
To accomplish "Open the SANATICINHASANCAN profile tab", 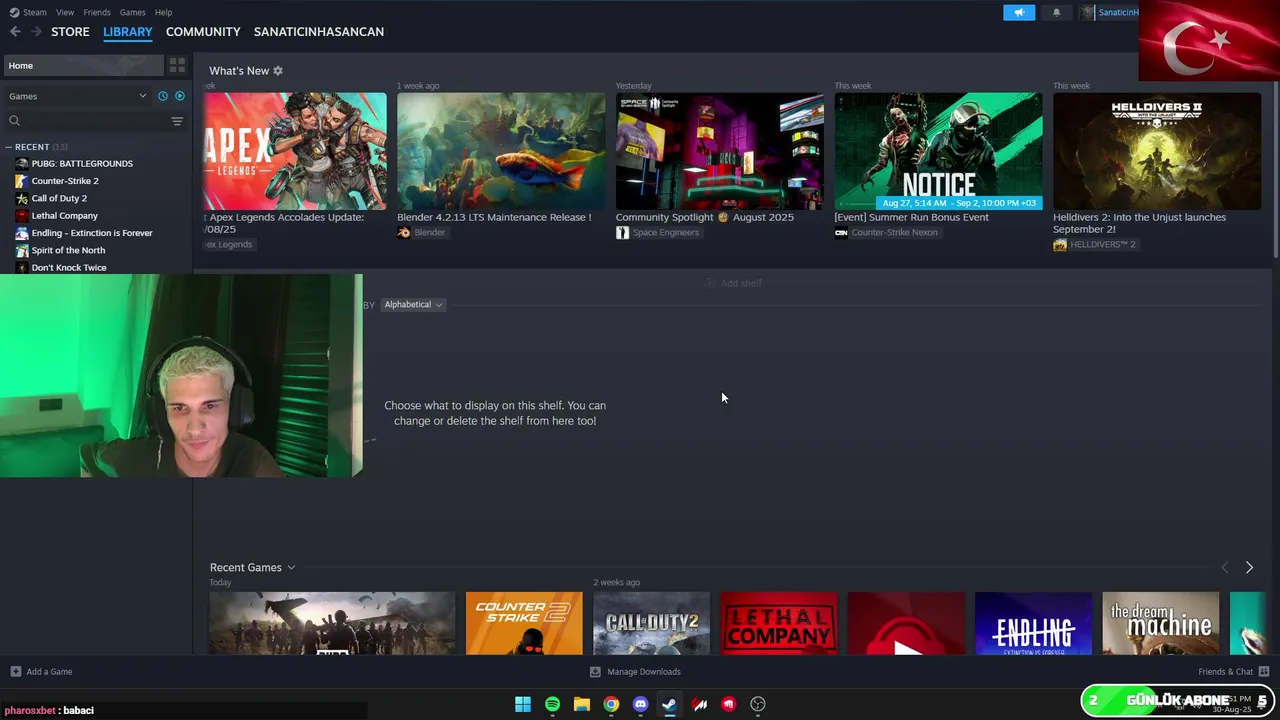I will pyautogui.click(x=319, y=32).
